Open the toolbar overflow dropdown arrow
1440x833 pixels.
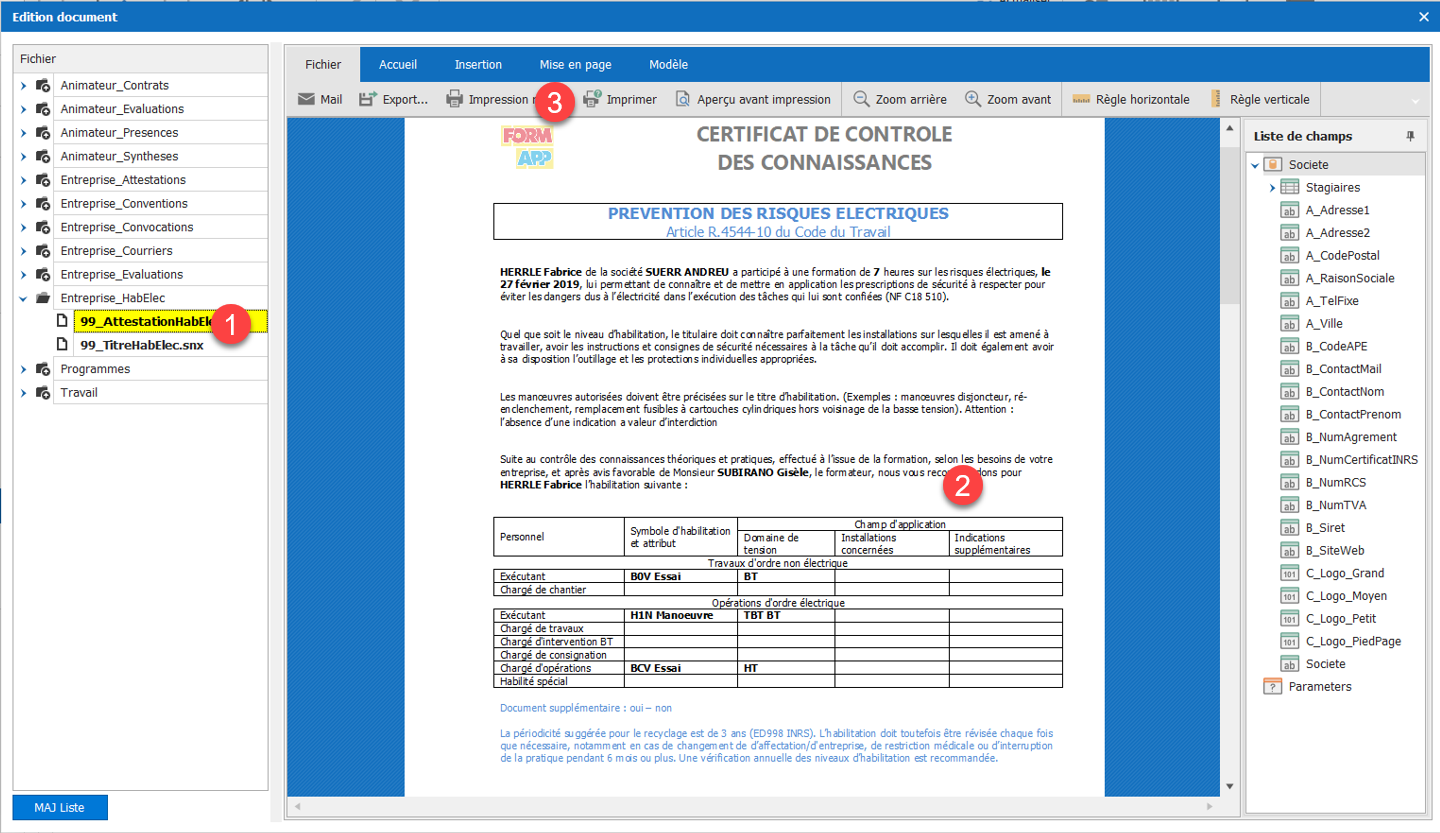1414,101
